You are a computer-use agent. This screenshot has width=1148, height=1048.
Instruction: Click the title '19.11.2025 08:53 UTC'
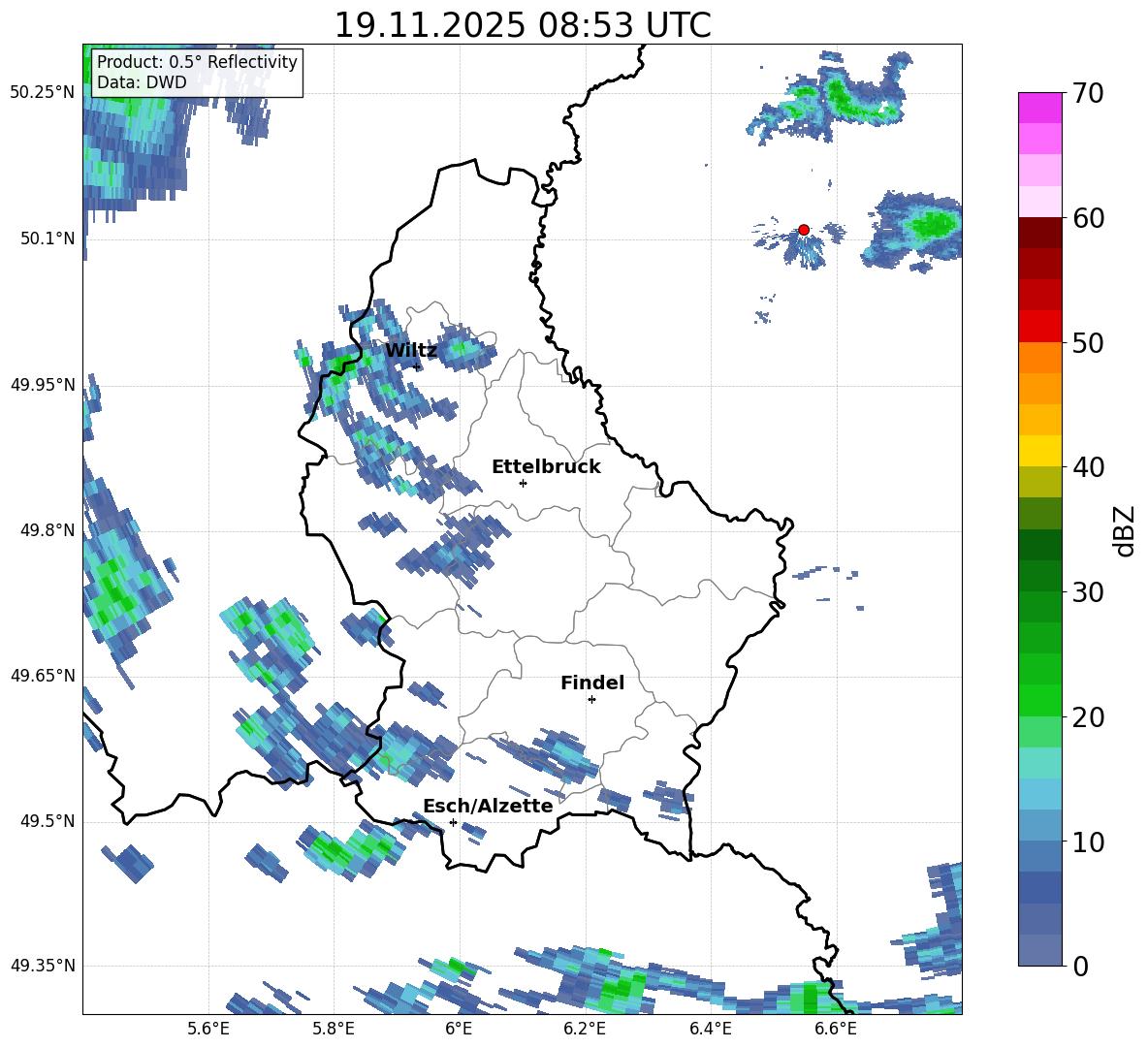(523, 25)
